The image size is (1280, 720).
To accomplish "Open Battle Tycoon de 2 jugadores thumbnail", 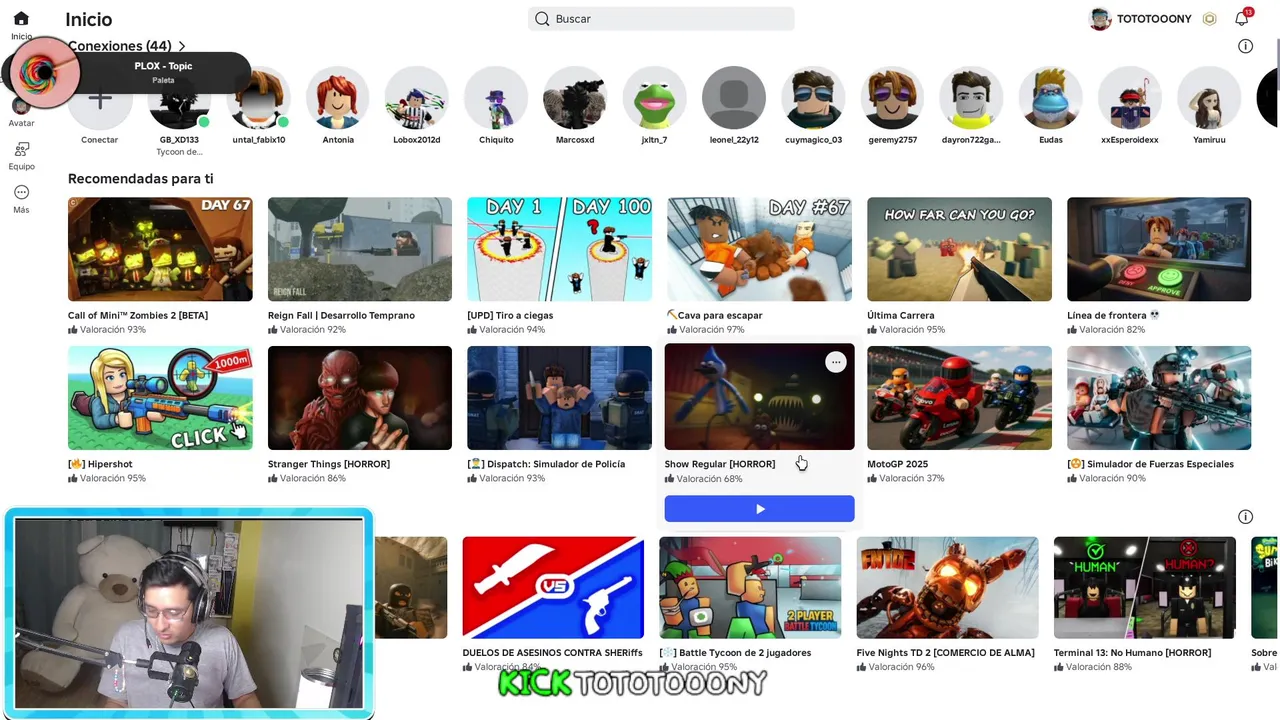I will point(750,588).
